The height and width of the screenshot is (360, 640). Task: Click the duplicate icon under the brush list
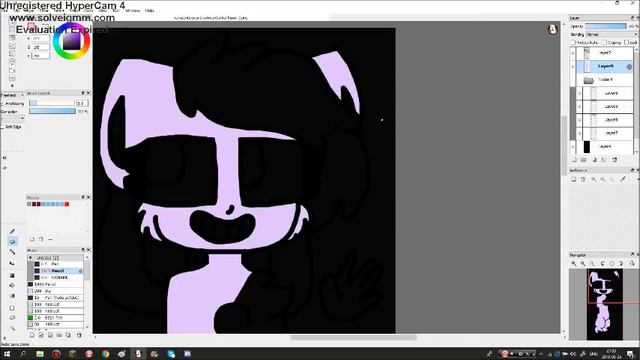[68, 336]
